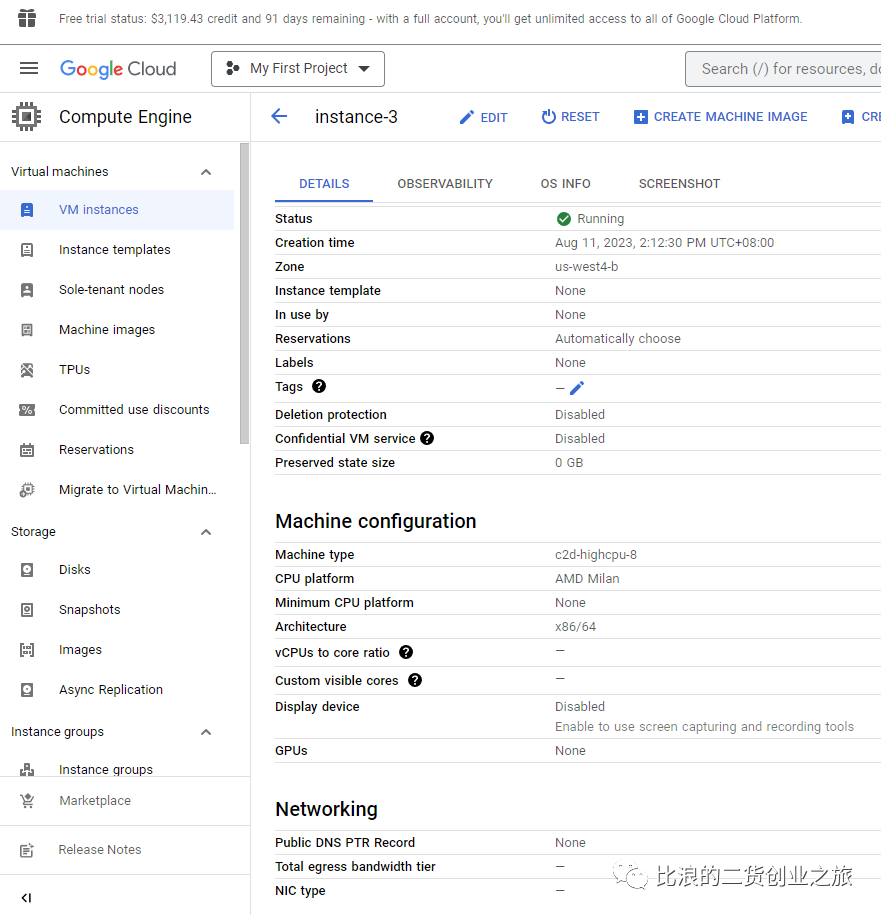Viewport: 881px width, 915px height.
Task: Click the Instance groups icon
Action: (x=27, y=770)
